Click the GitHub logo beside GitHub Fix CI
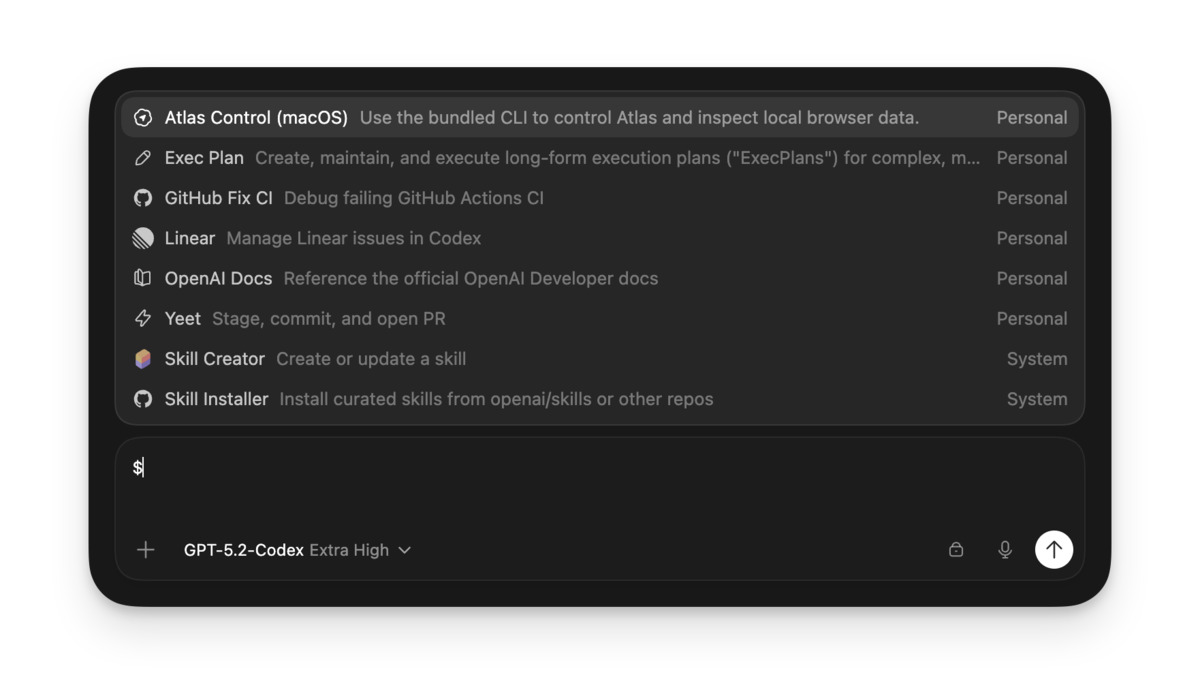The height and width of the screenshot is (675, 1200). (x=143, y=197)
